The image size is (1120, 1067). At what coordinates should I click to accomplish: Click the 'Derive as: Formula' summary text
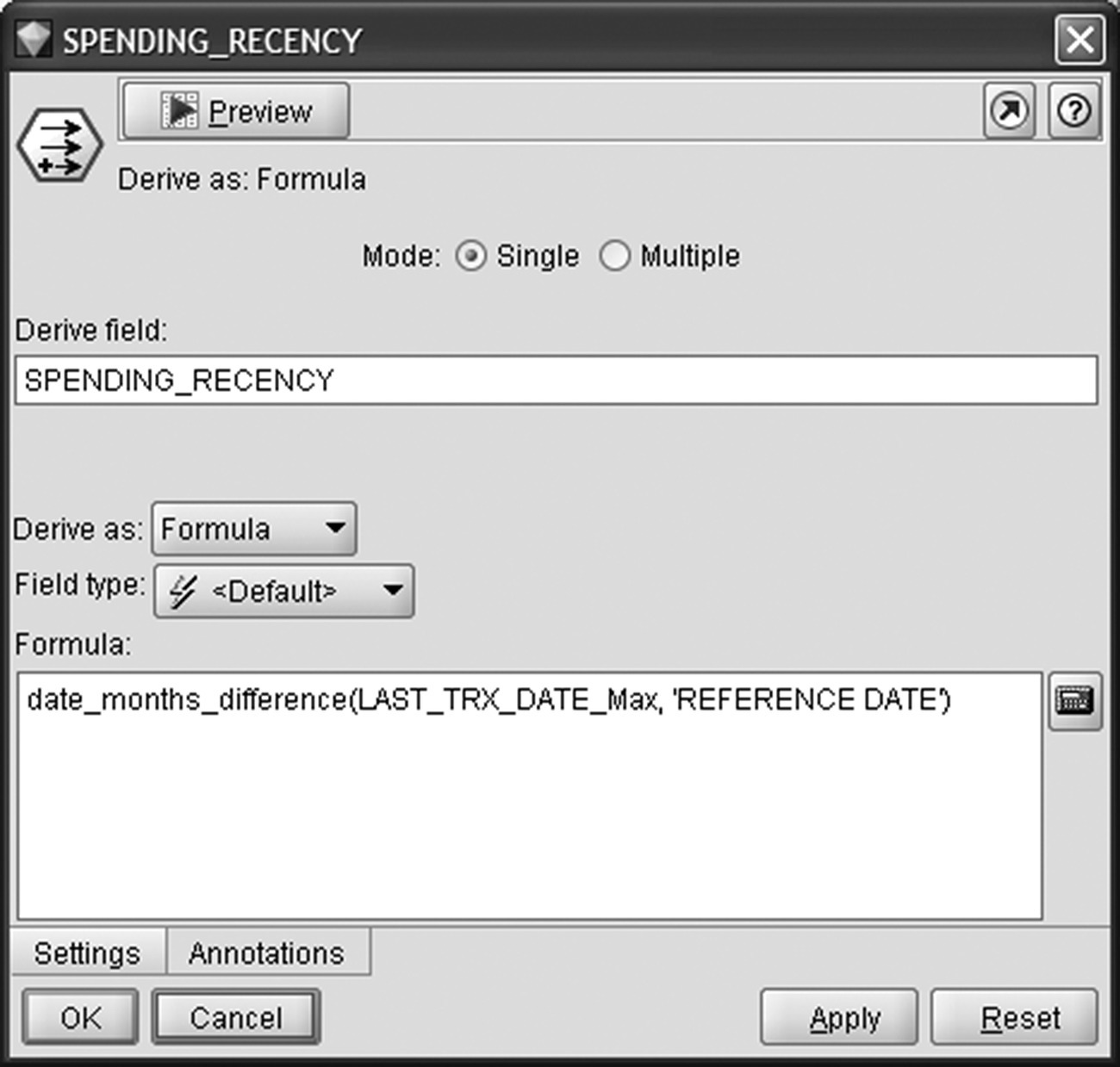click(x=242, y=179)
